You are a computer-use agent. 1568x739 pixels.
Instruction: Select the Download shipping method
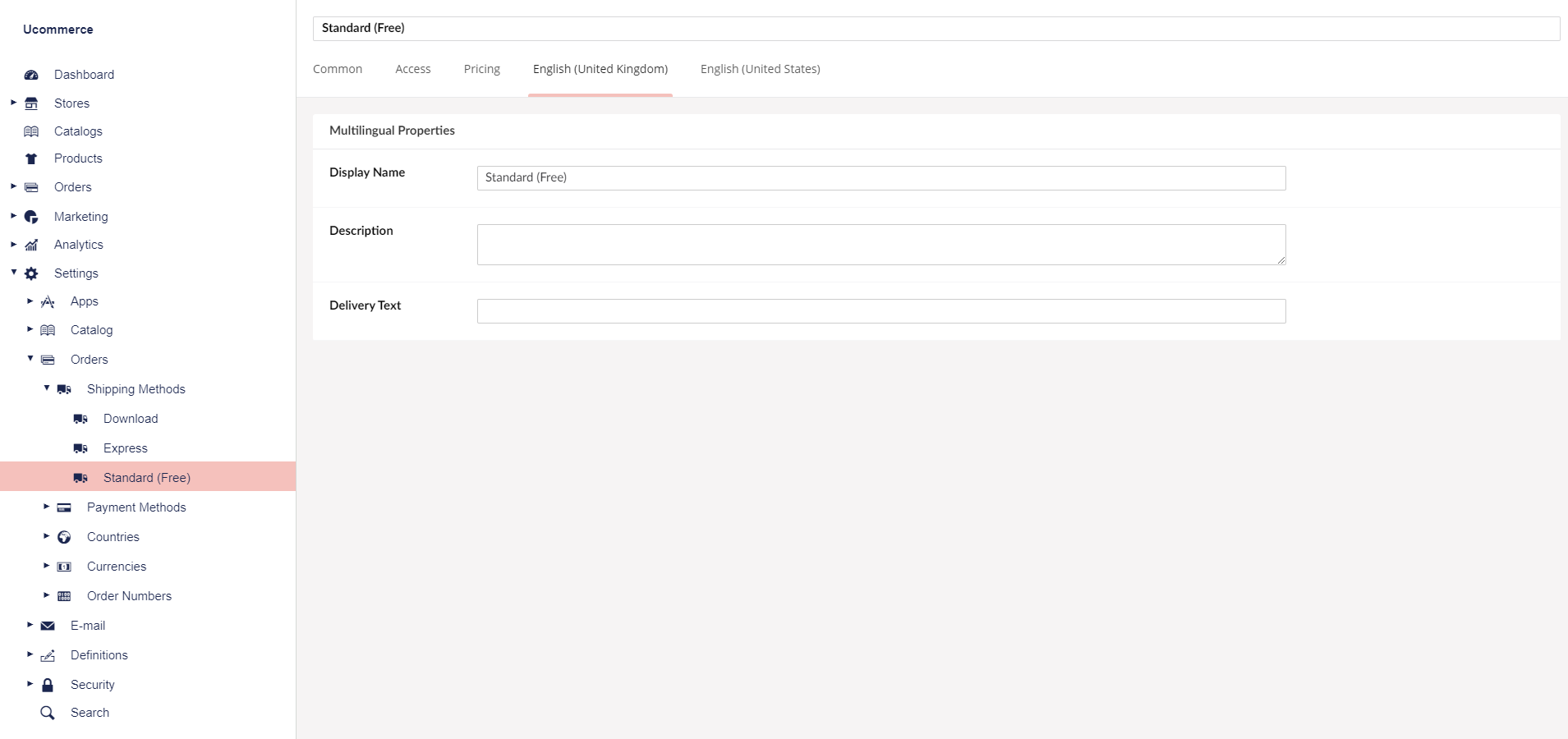pyautogui.click(x=131, y=419)
